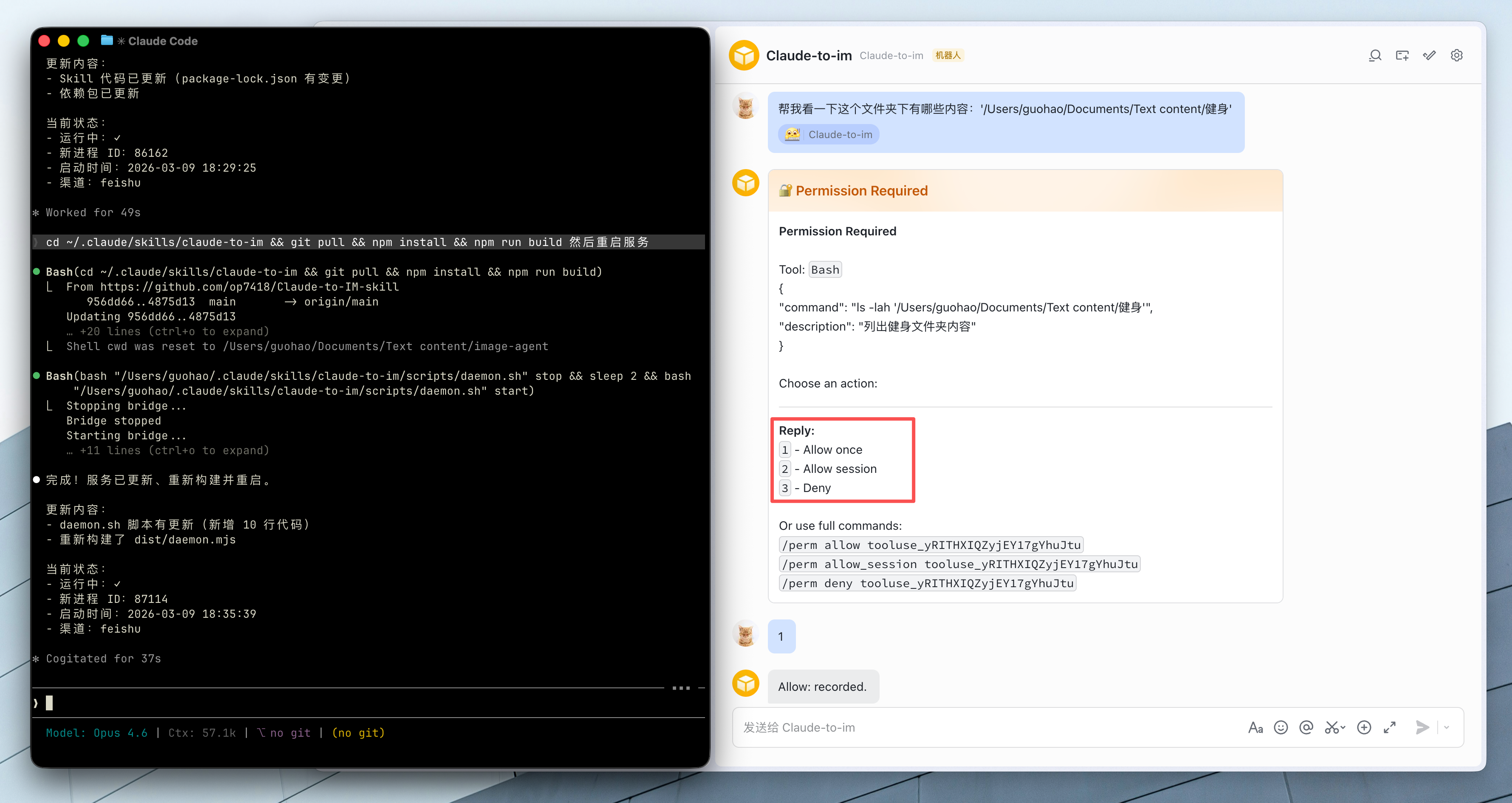Open chat settings gear icon
Viewport: 1512px width, 803px height.
click(x=1457, y=55)
